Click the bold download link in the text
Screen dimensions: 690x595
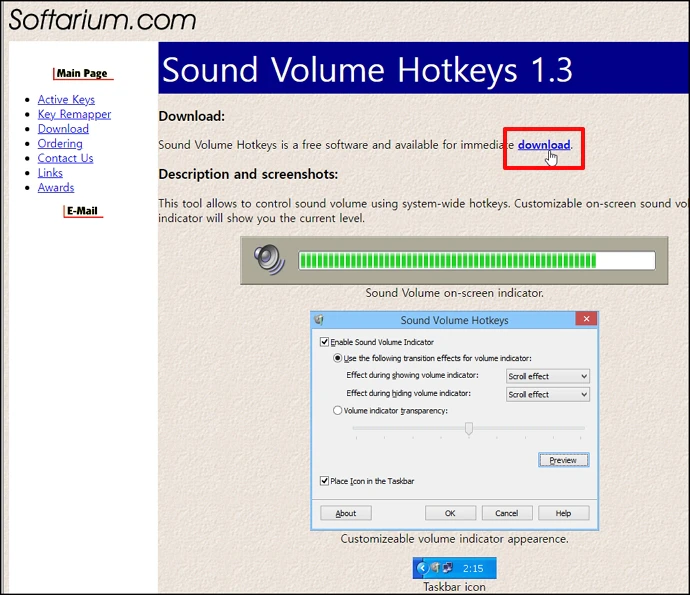click(x=544, y=145)
